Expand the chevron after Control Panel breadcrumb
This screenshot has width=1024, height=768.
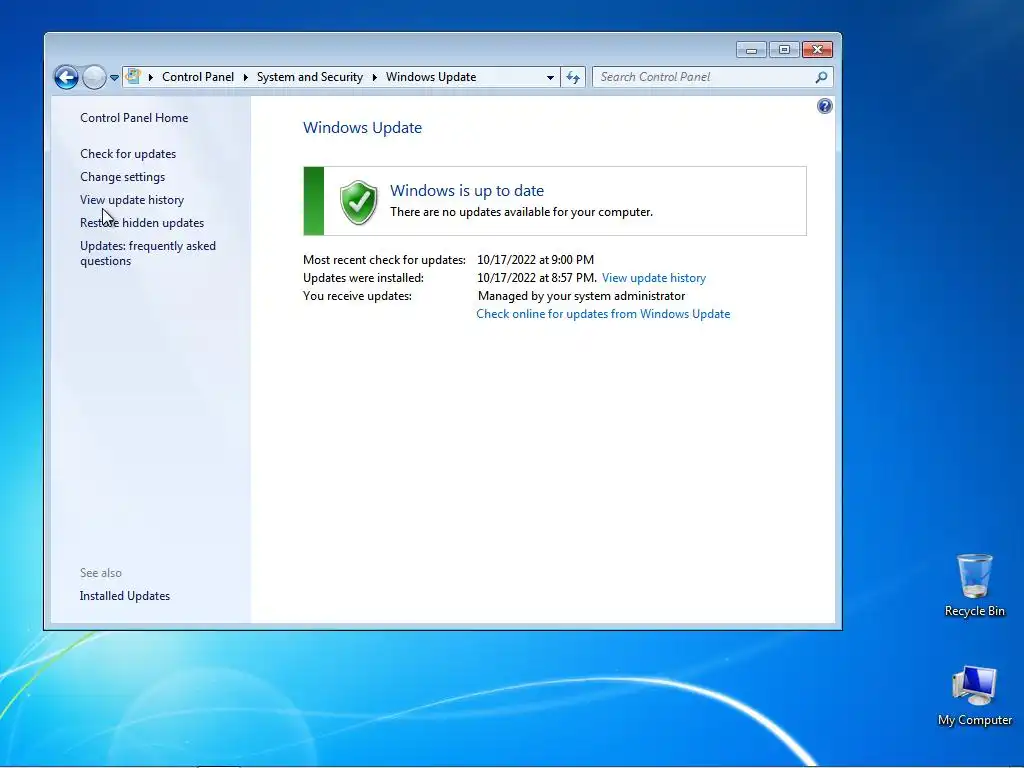(246, 77)
